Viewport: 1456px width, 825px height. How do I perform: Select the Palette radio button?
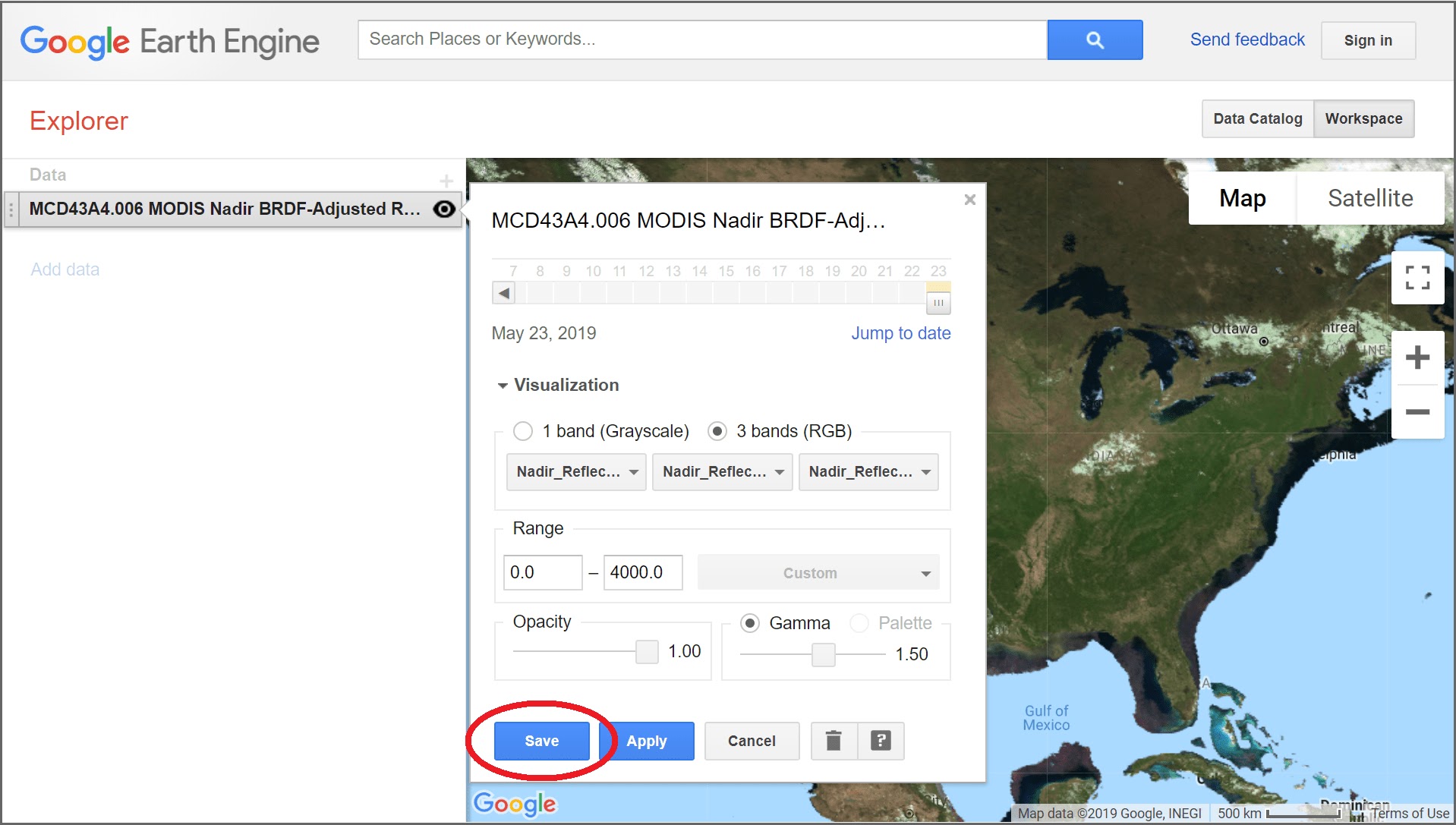click(x=859, y=623)
